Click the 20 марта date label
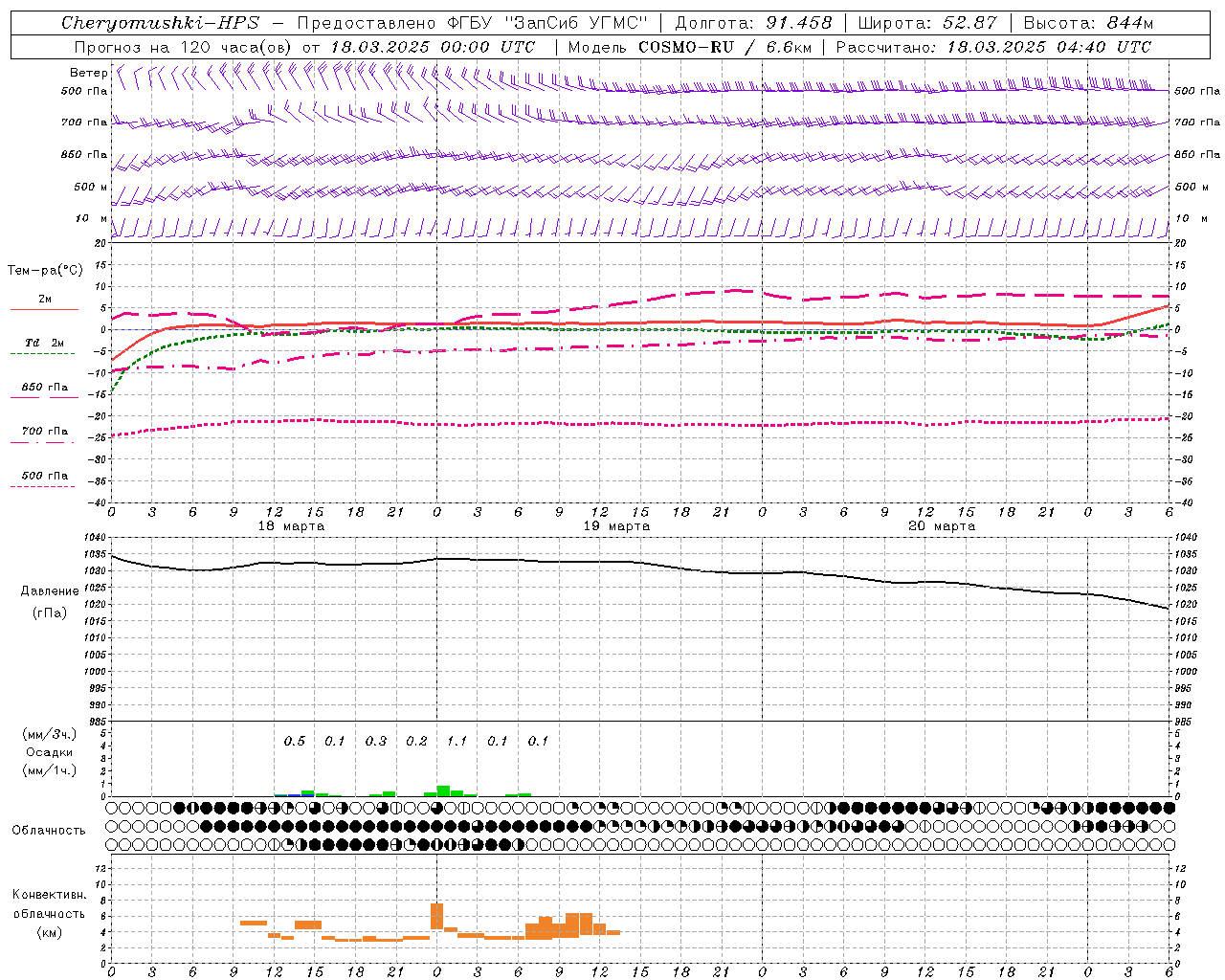 pyautogui.click(x=942, y=526)
